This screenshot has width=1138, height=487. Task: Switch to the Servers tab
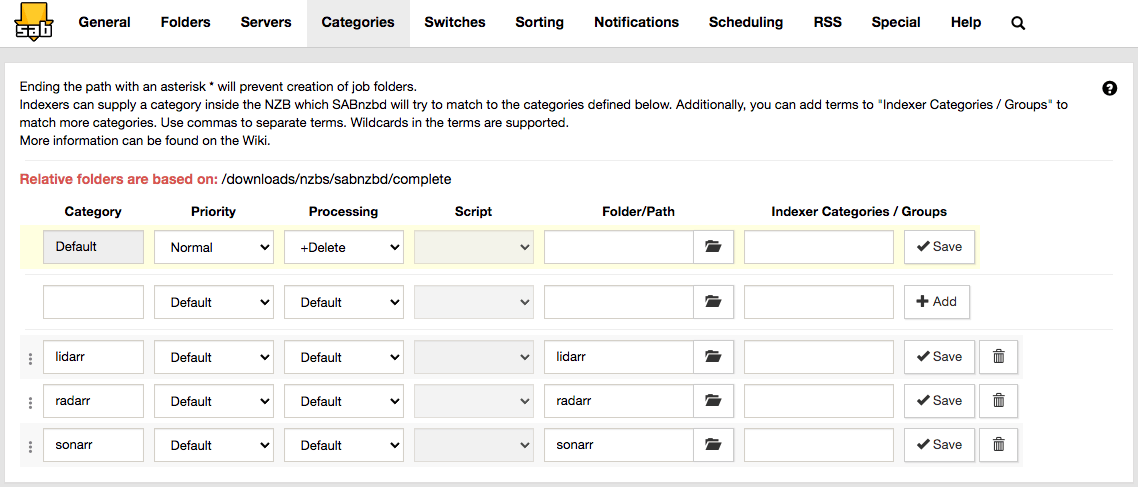click(x=266, y=22)
